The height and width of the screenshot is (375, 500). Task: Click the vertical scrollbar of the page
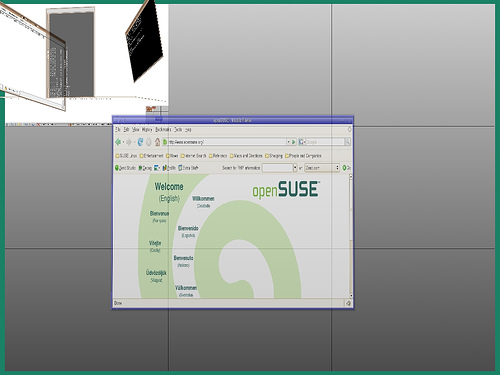click(x=351, y=236)
